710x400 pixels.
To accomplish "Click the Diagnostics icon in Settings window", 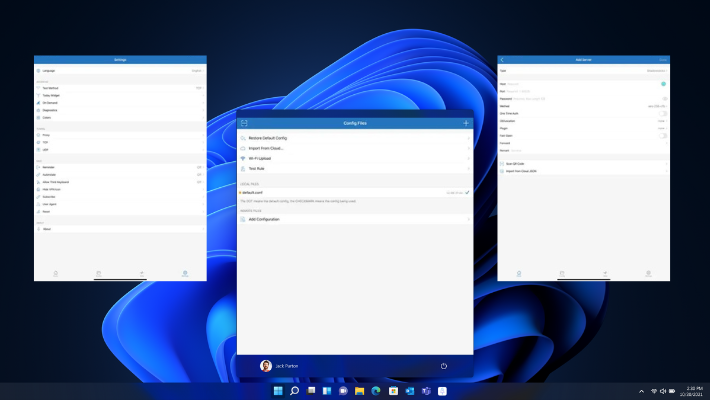I will click(38, 110).
